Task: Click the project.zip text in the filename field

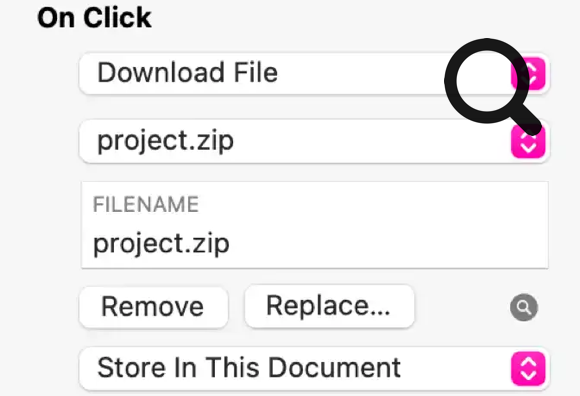Action: (x=161, y=244)
